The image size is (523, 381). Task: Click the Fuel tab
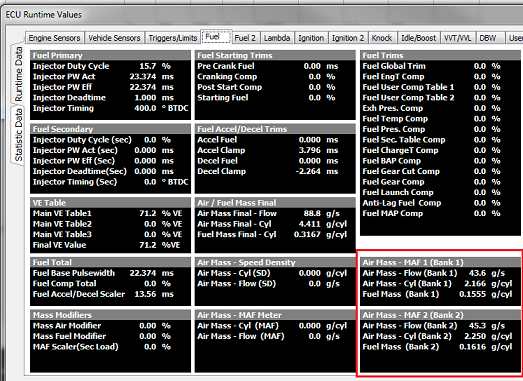(x=216, y=36)
